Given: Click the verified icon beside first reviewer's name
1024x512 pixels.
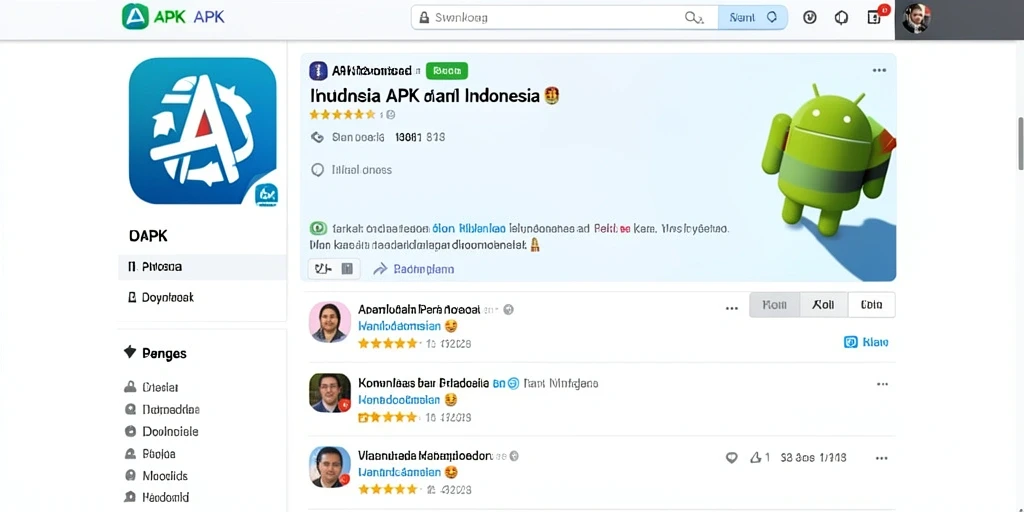Looking at the screenshot, I should pos(508,310).
